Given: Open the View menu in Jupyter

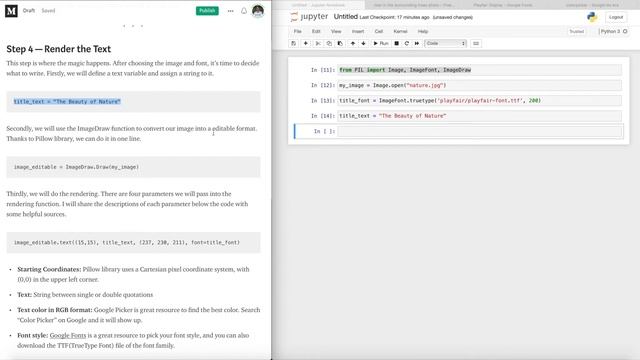Looking at the screenshot, I should point(336,31).
